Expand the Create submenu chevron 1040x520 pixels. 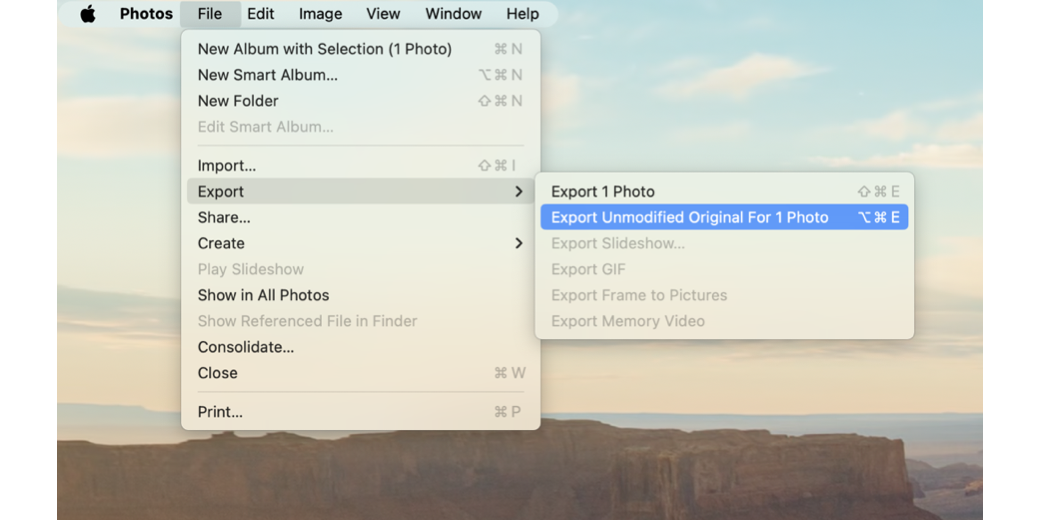pos(518,244)
